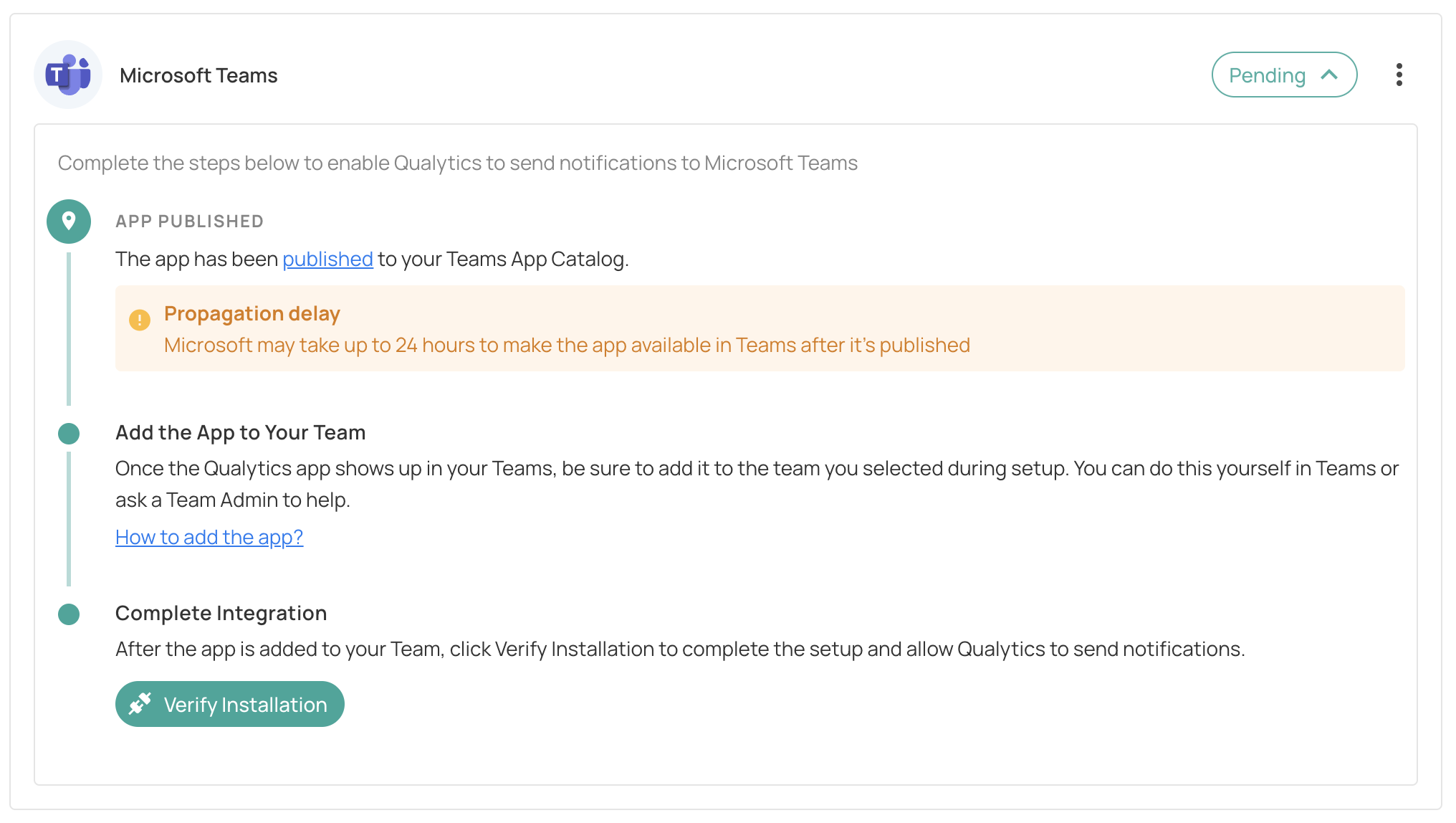
Task: Click the Microsoft Teams logo icon
Action: (x=68, y=75)
